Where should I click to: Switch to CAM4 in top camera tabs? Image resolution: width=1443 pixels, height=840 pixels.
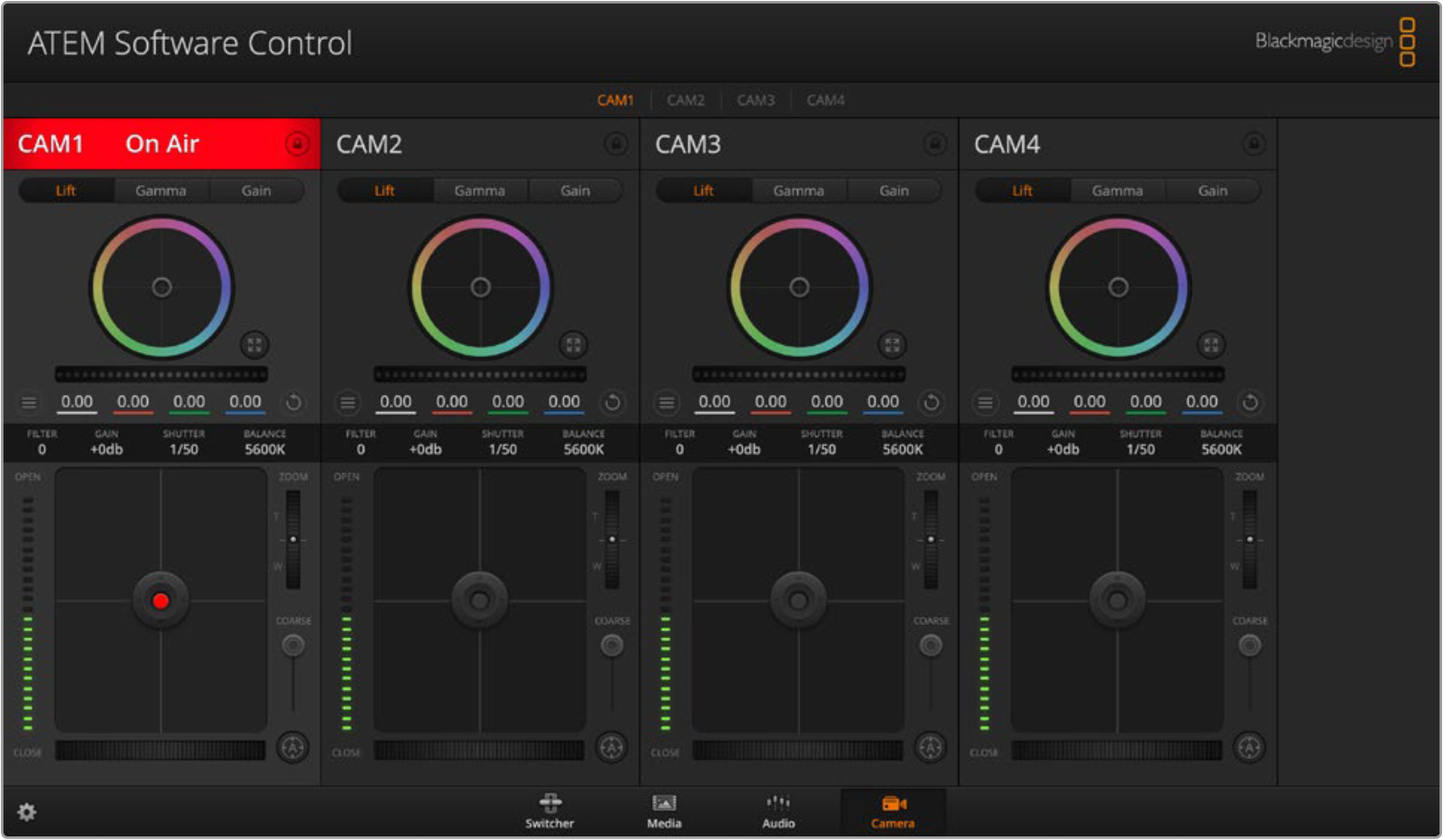point(825,100)
